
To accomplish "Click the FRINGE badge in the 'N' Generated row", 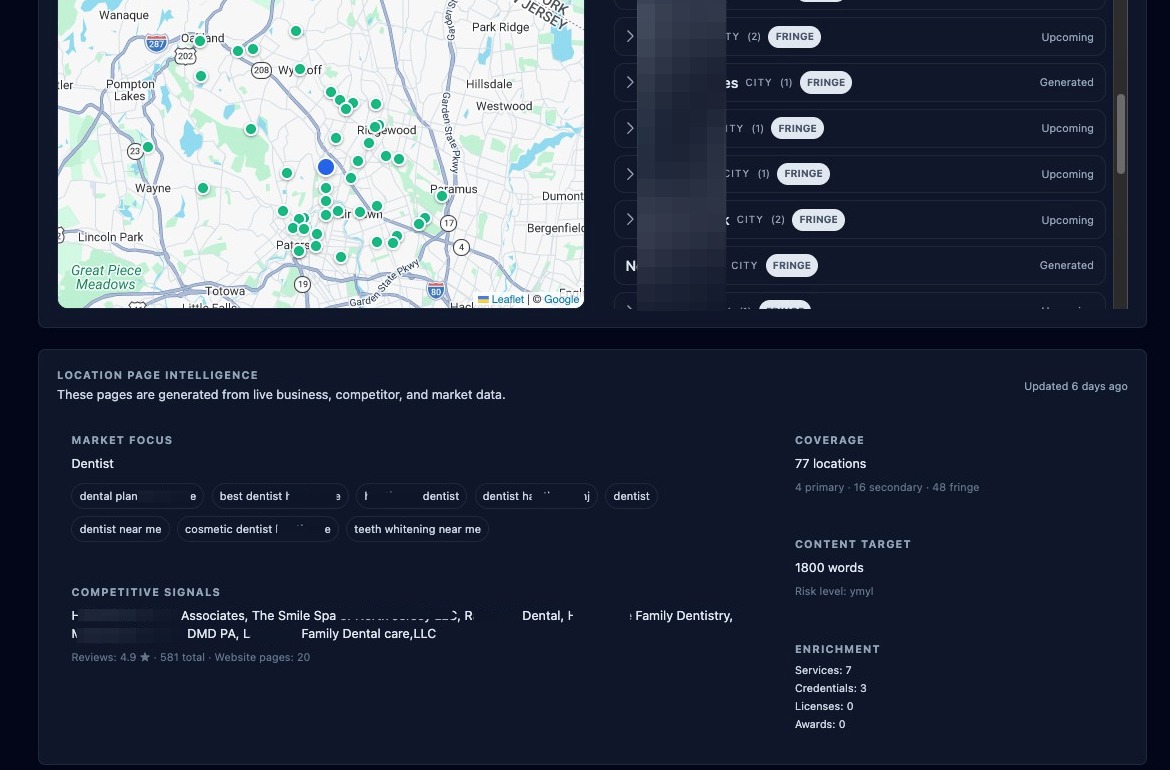I will [x=791, y=266].
